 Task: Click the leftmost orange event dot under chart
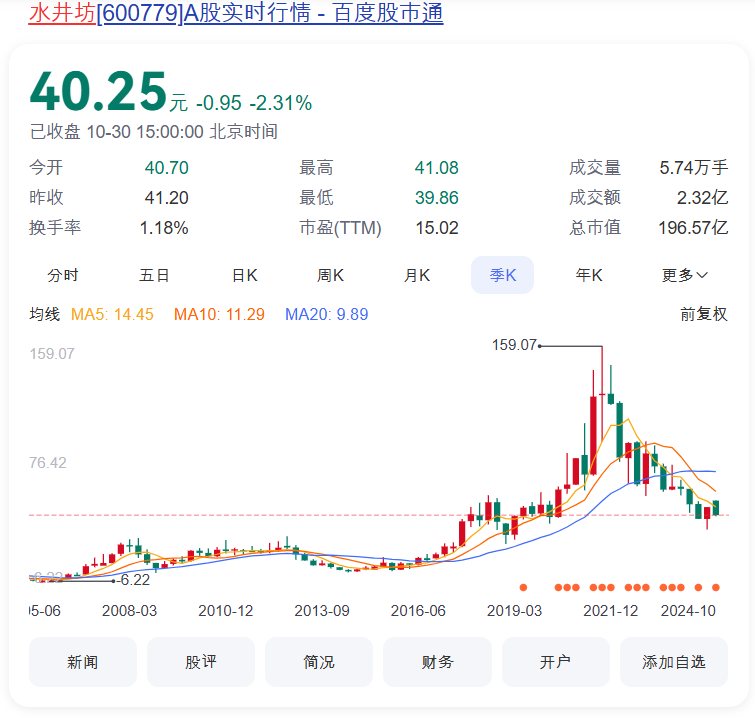coord(523,587)
